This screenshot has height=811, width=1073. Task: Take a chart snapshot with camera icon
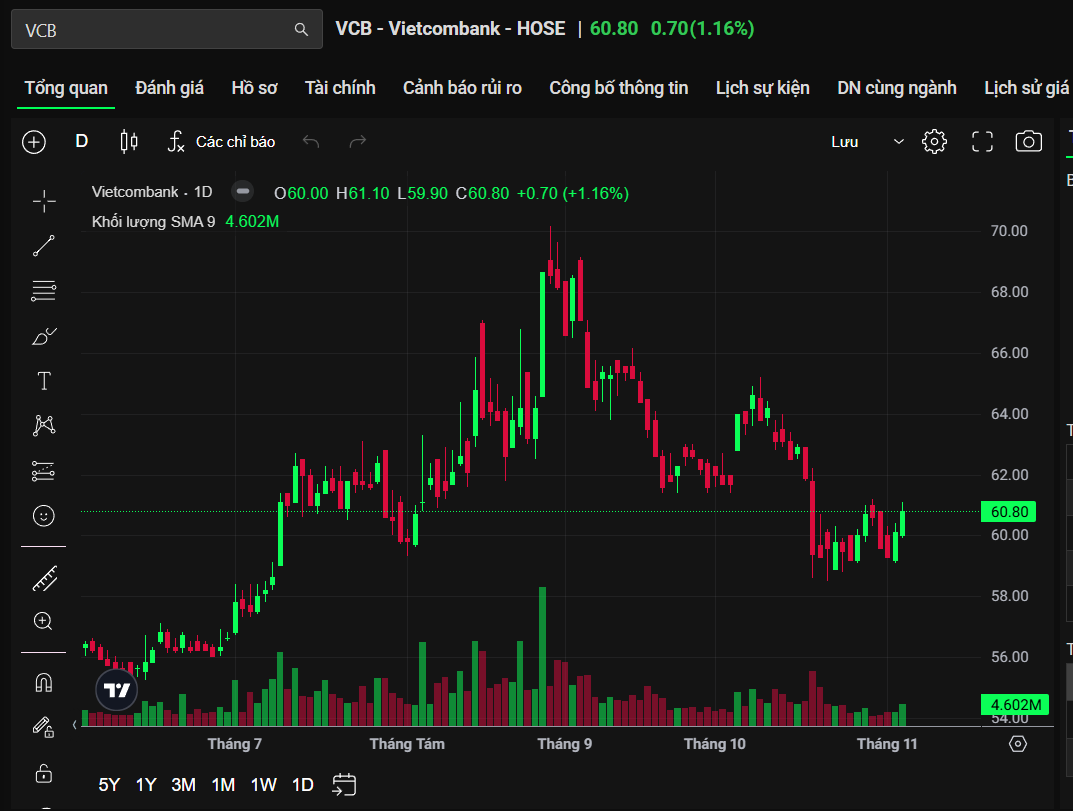click(1028, 142)
